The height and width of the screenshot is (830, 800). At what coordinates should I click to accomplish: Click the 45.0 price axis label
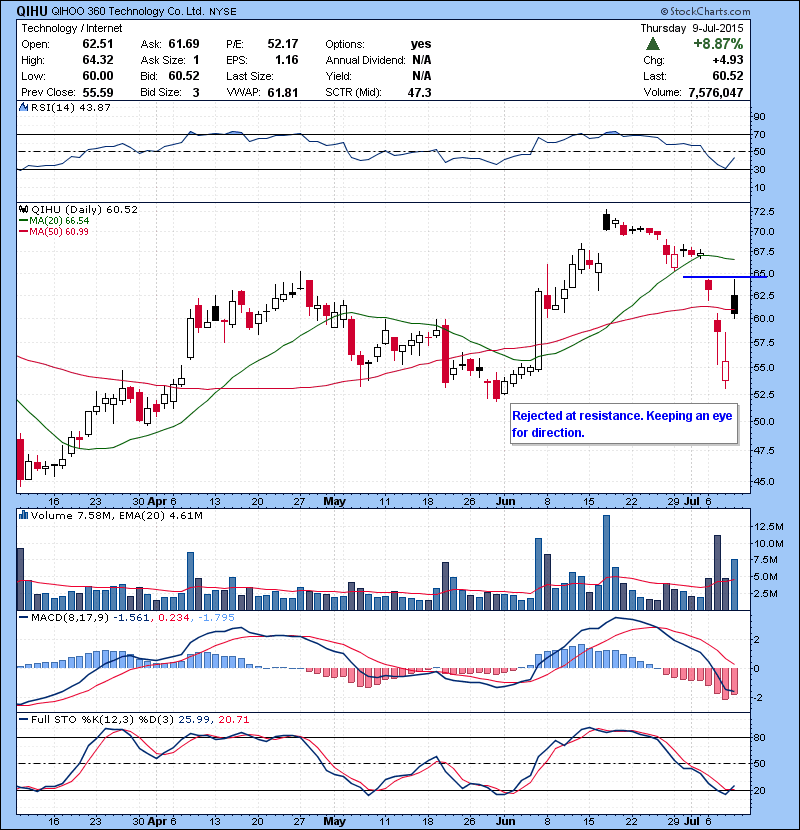point(763,482)
